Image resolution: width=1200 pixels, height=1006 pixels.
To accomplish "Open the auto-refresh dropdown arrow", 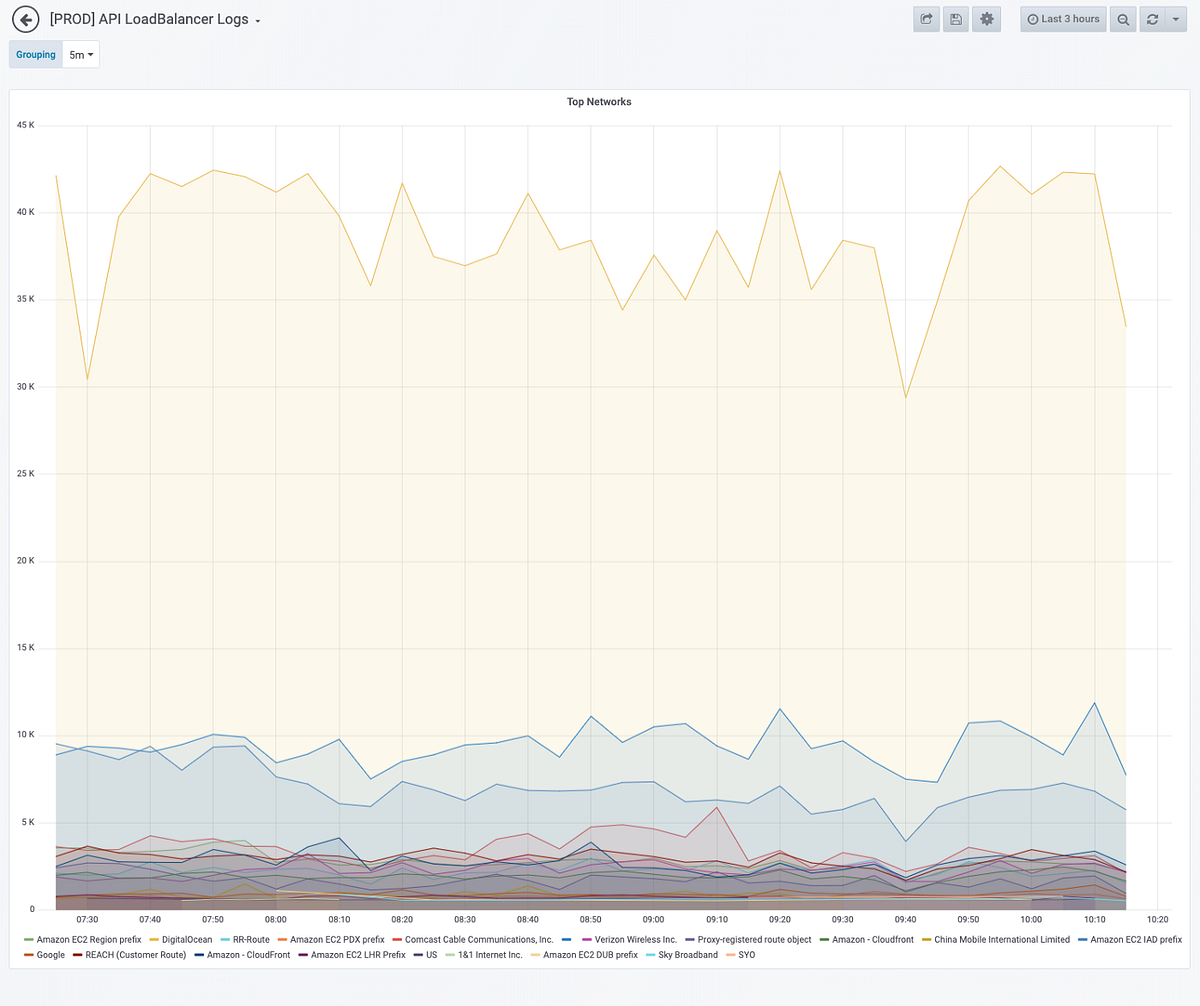I will 1176,19.
